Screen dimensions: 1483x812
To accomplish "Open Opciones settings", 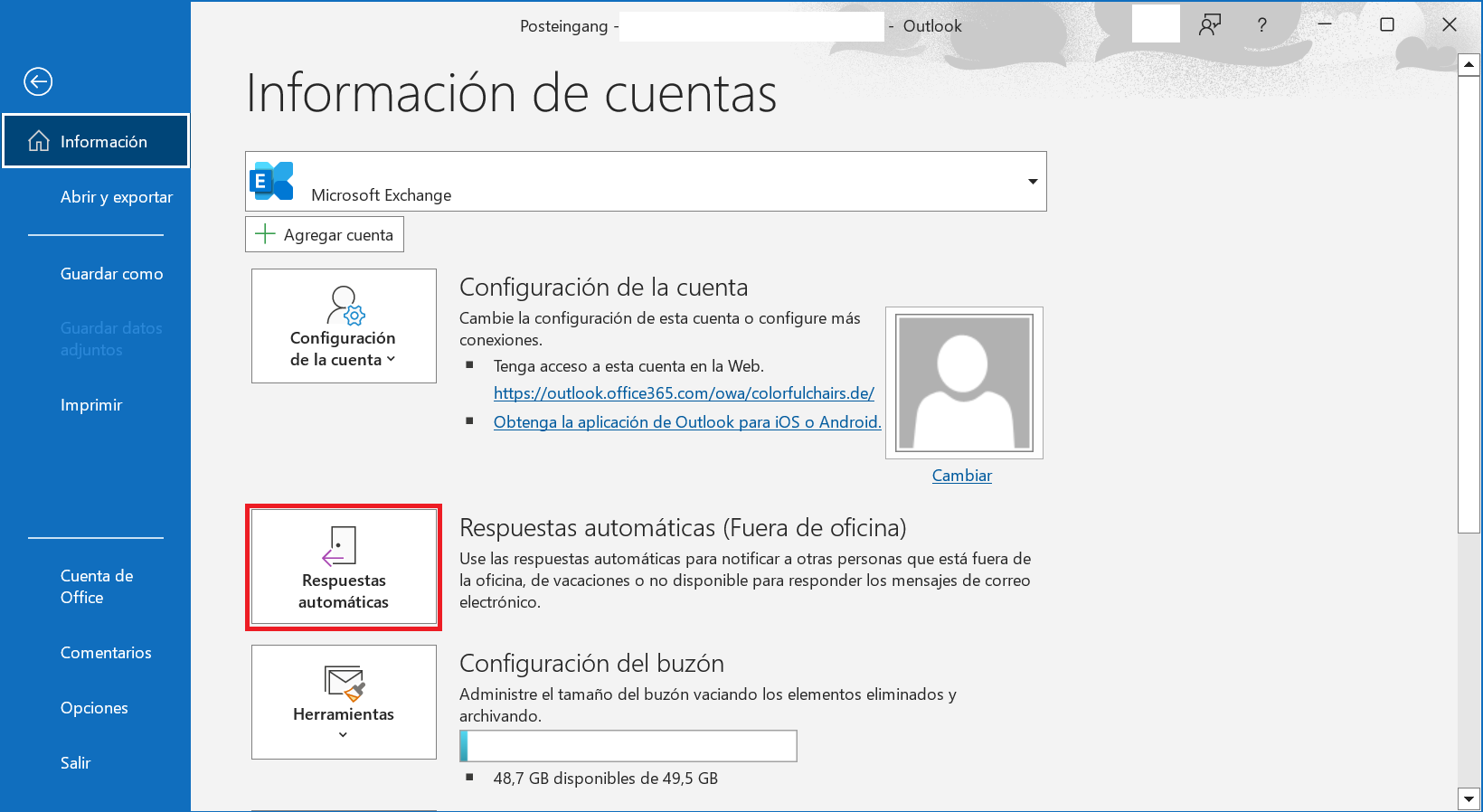I will 94,708.
